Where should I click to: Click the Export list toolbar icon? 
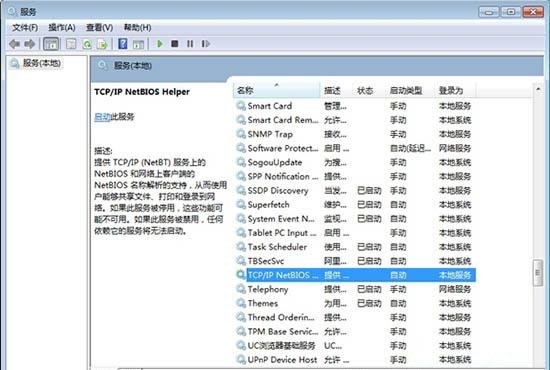coord(102,44)
